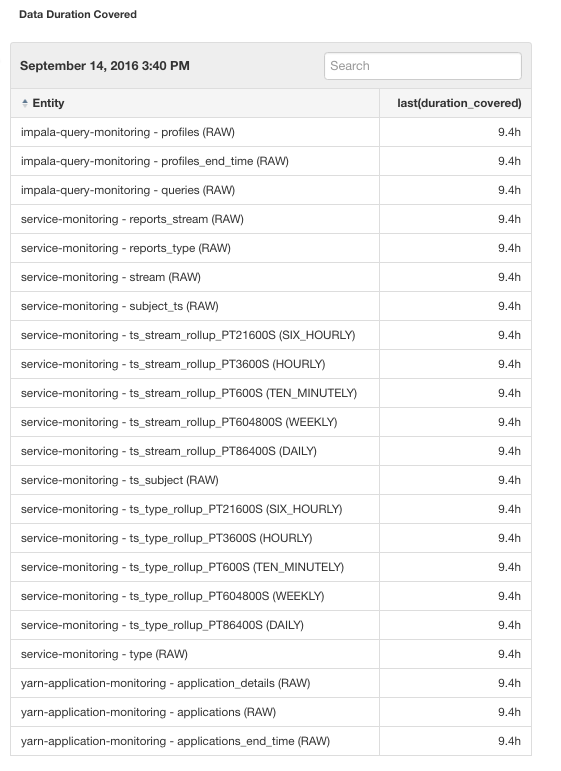Select the service-monitoring stream (RAW) row
The height and width of the screenshot is (771, 561).
pyautogui.click(x=271, y=277)
